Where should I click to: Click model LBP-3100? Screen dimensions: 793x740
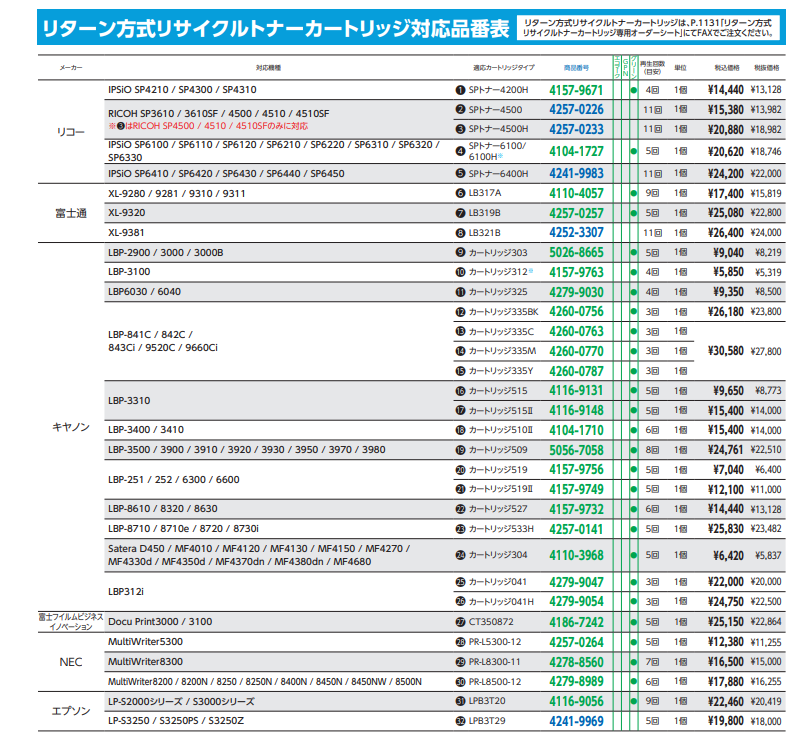point(129,272)
